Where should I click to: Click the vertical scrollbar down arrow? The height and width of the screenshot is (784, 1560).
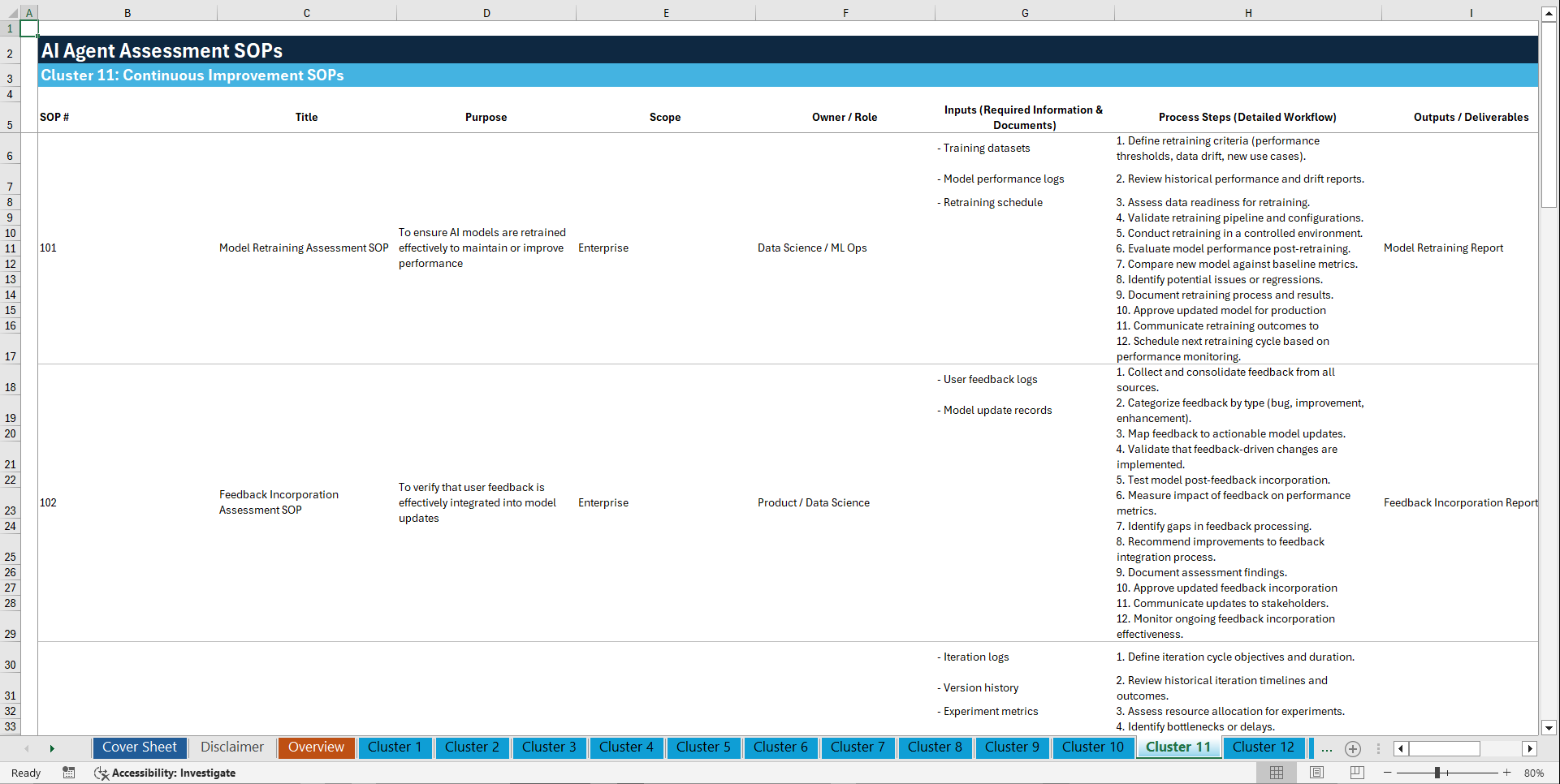(1549, 728)
